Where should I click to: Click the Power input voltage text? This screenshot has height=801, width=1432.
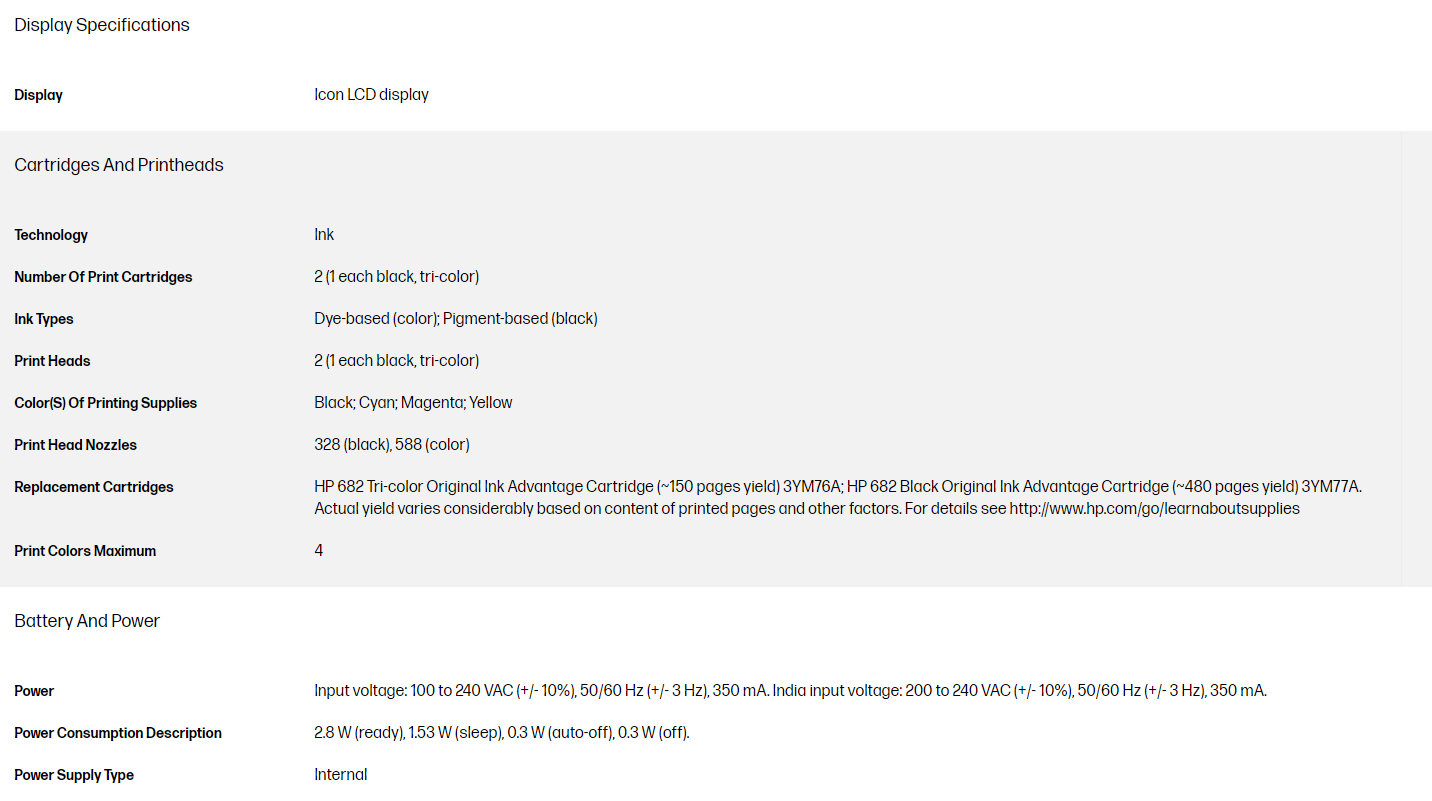click(790, 691)
